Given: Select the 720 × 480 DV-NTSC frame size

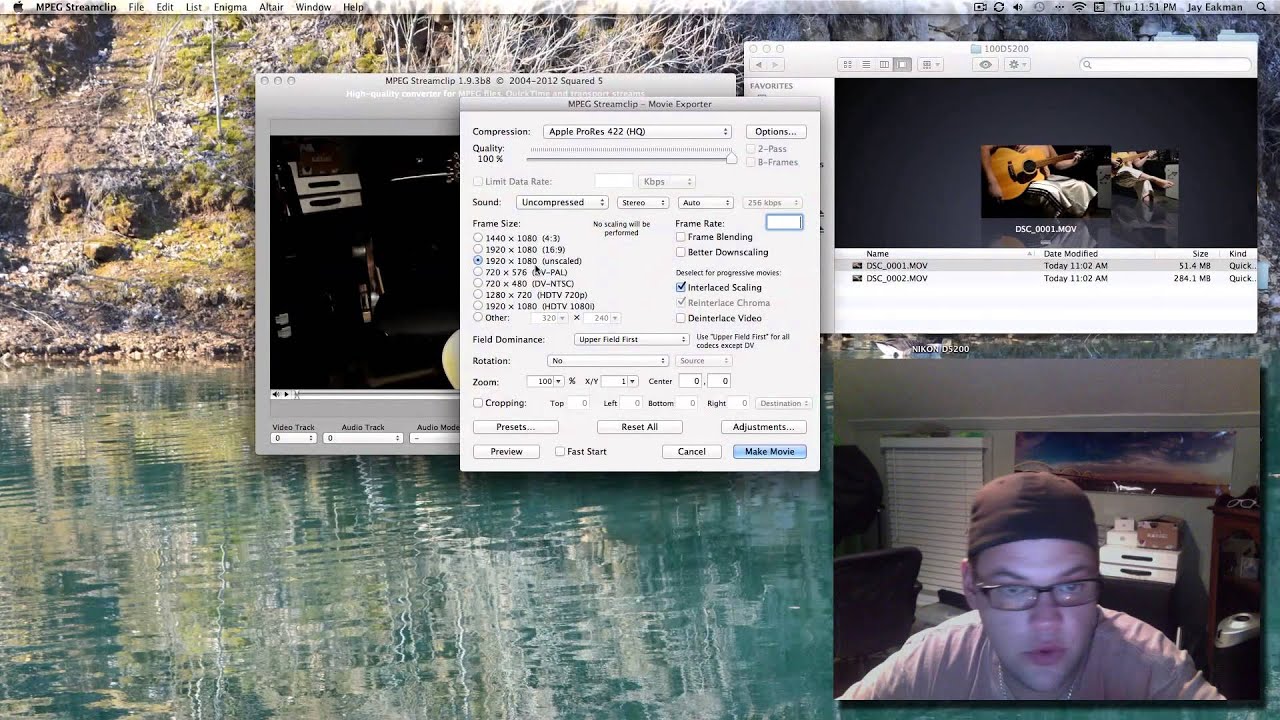Looking at the screenshot, I should (478, 283).
